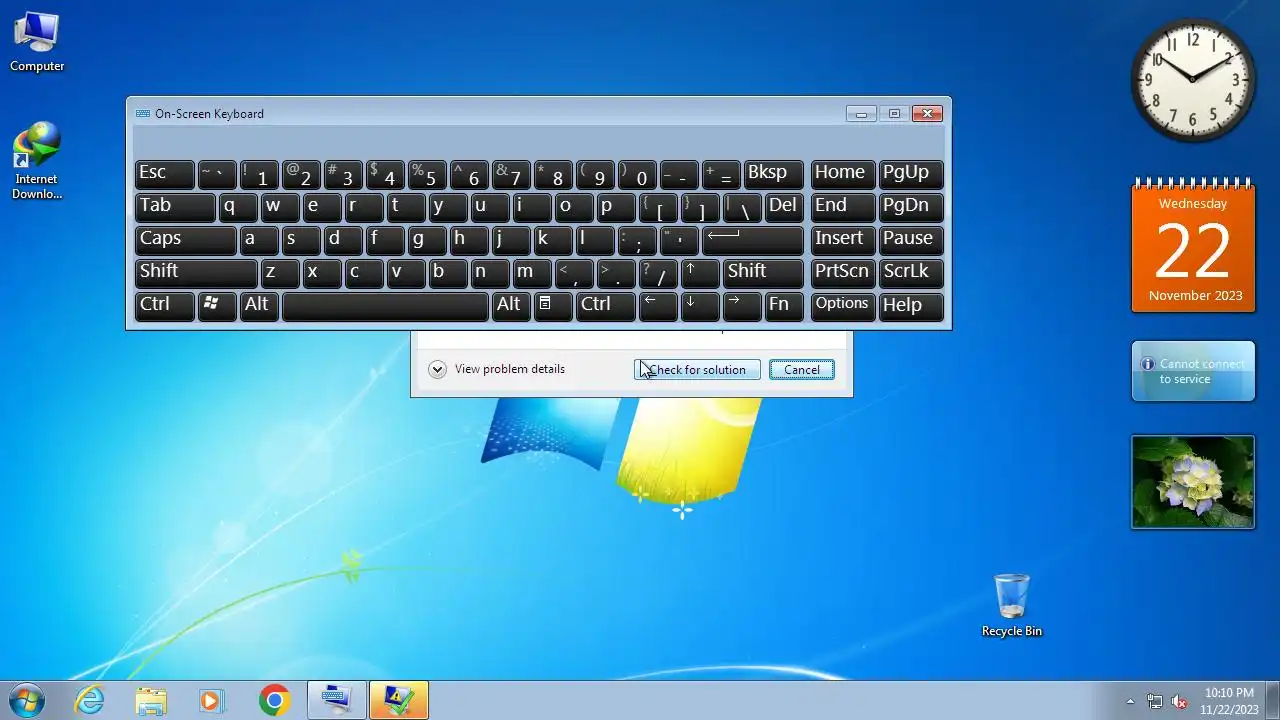Screen dimensions: 1280x720
Task: Click the Home key
Action: [842, 174]
